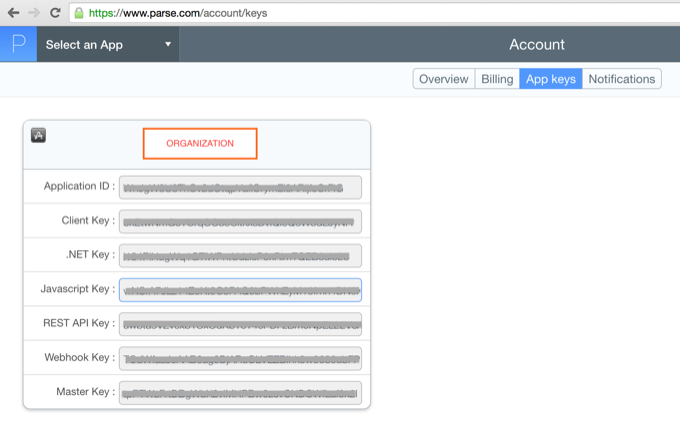
Task: Click the Application ID field
Action: pos(240,187)
